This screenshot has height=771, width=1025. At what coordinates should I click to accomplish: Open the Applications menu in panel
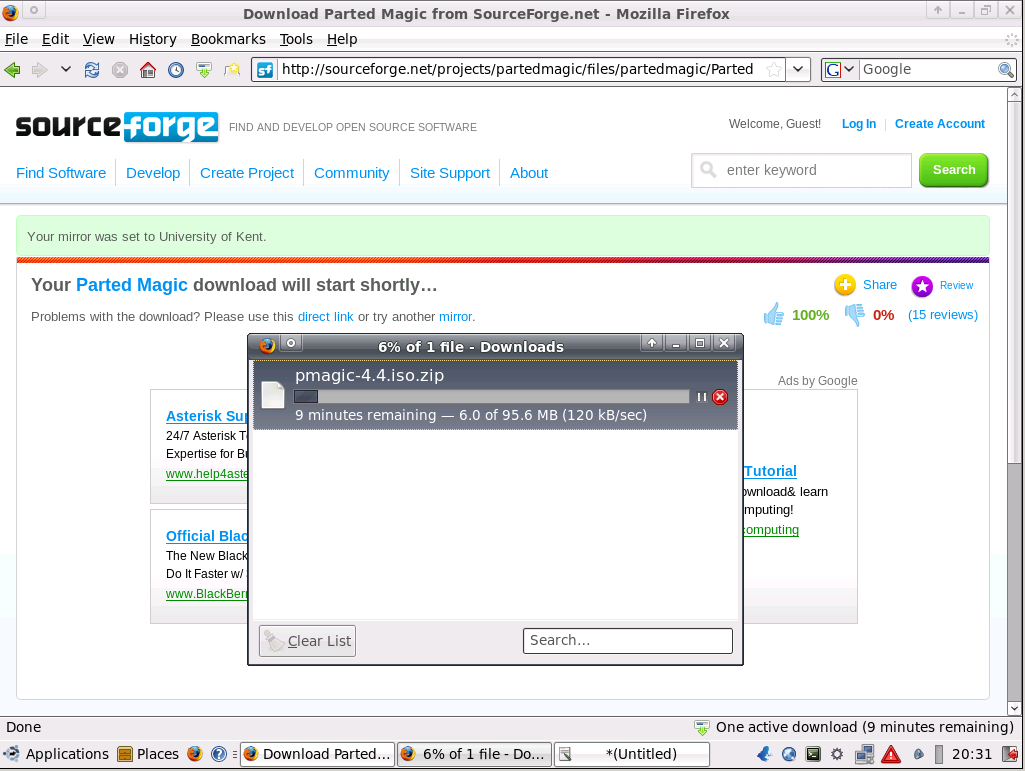57,754
